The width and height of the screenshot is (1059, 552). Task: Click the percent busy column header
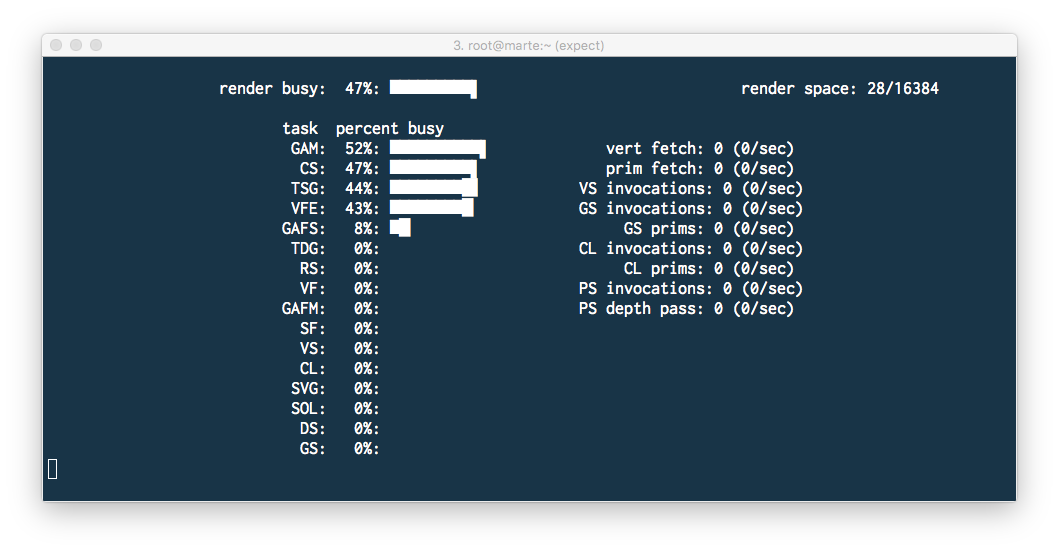(390, 128)
